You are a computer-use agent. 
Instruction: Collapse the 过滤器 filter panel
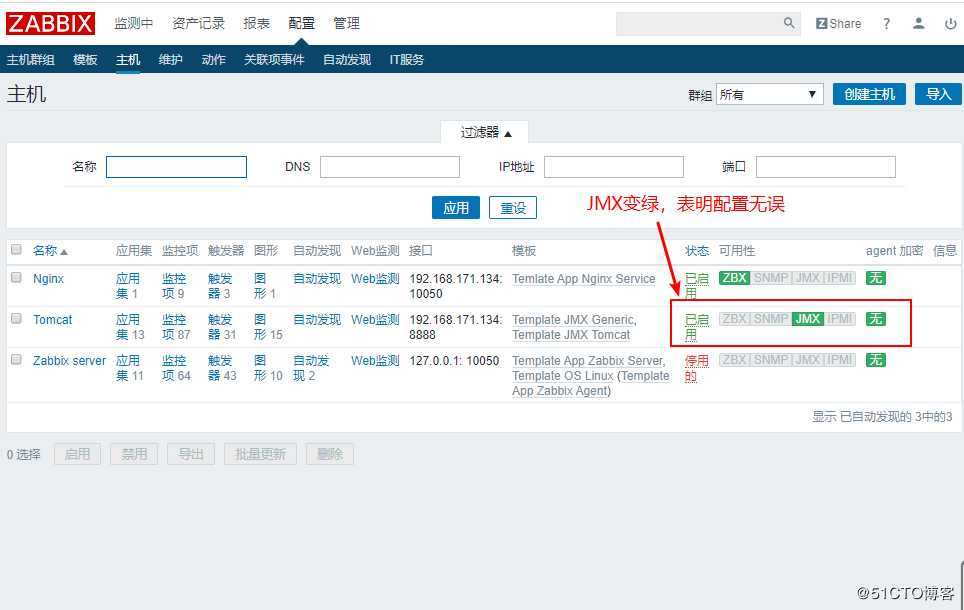click(x=484, y=131)
